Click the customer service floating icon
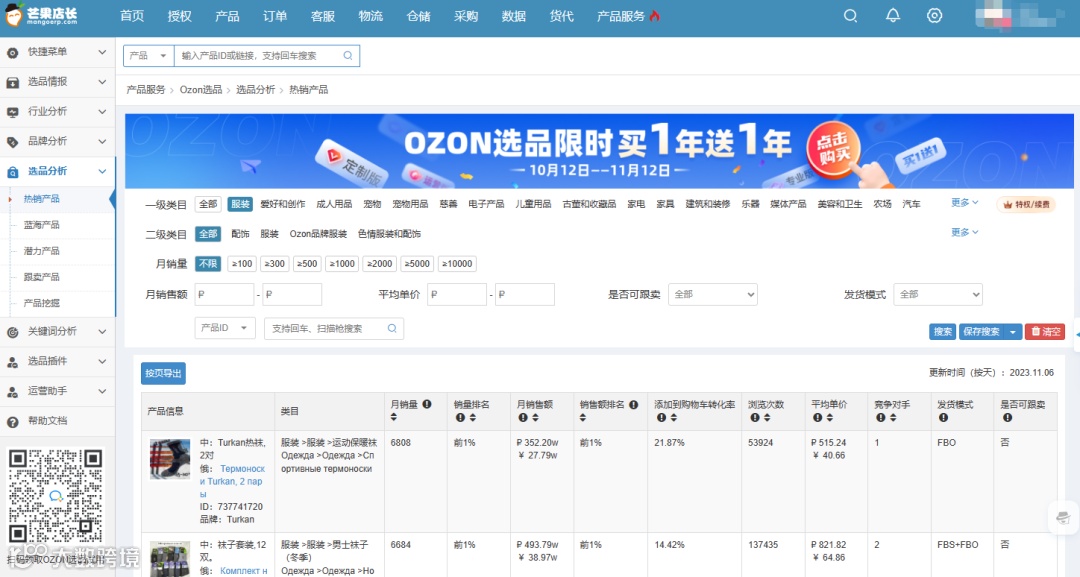The height and width of the screenshot is (577, 1080). (x=1063, y=518)
